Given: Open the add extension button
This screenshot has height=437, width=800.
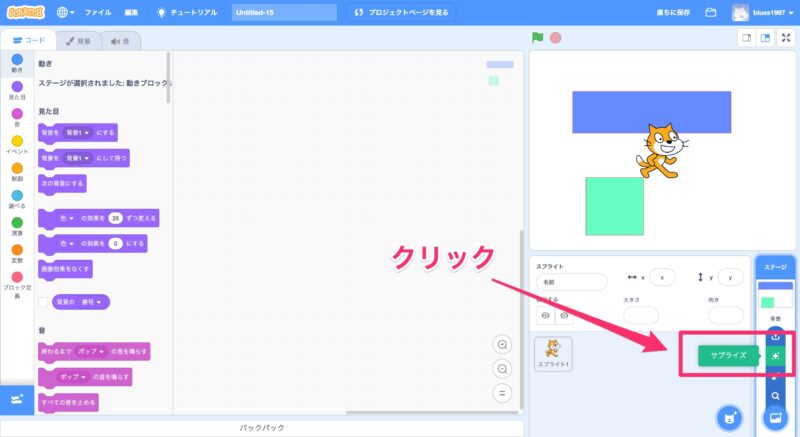Looking at the screenshot, I should pyautogui.click(x=16, y=399).
